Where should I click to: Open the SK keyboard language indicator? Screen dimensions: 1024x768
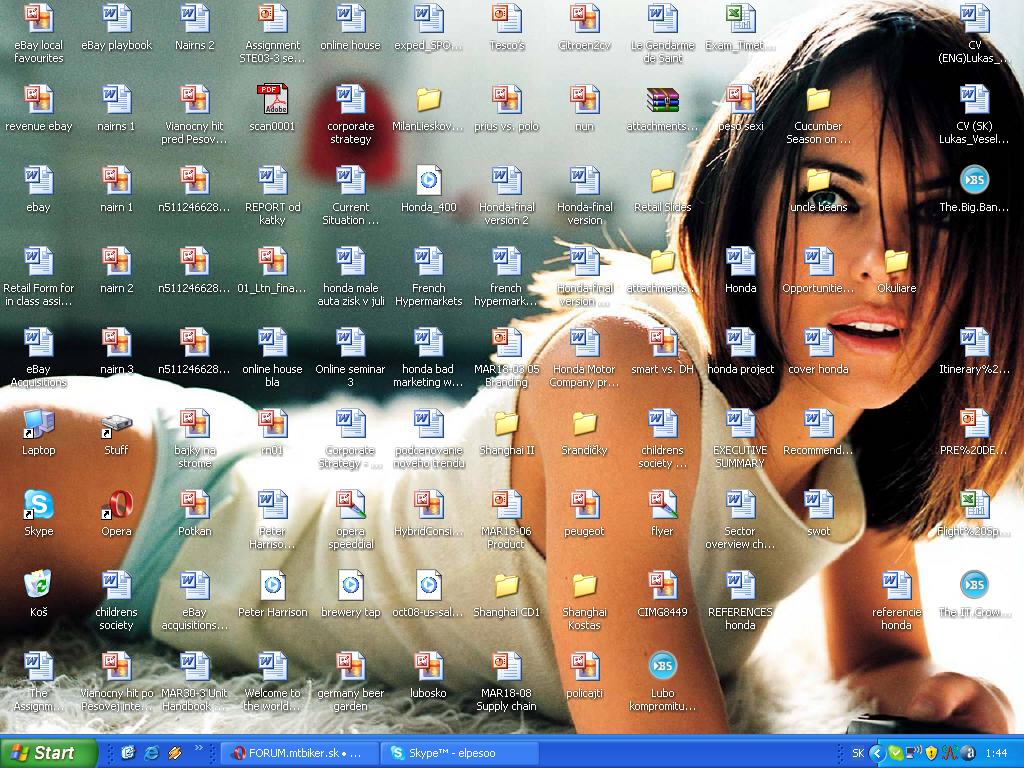pyautogui.click(x=858, y=753)
